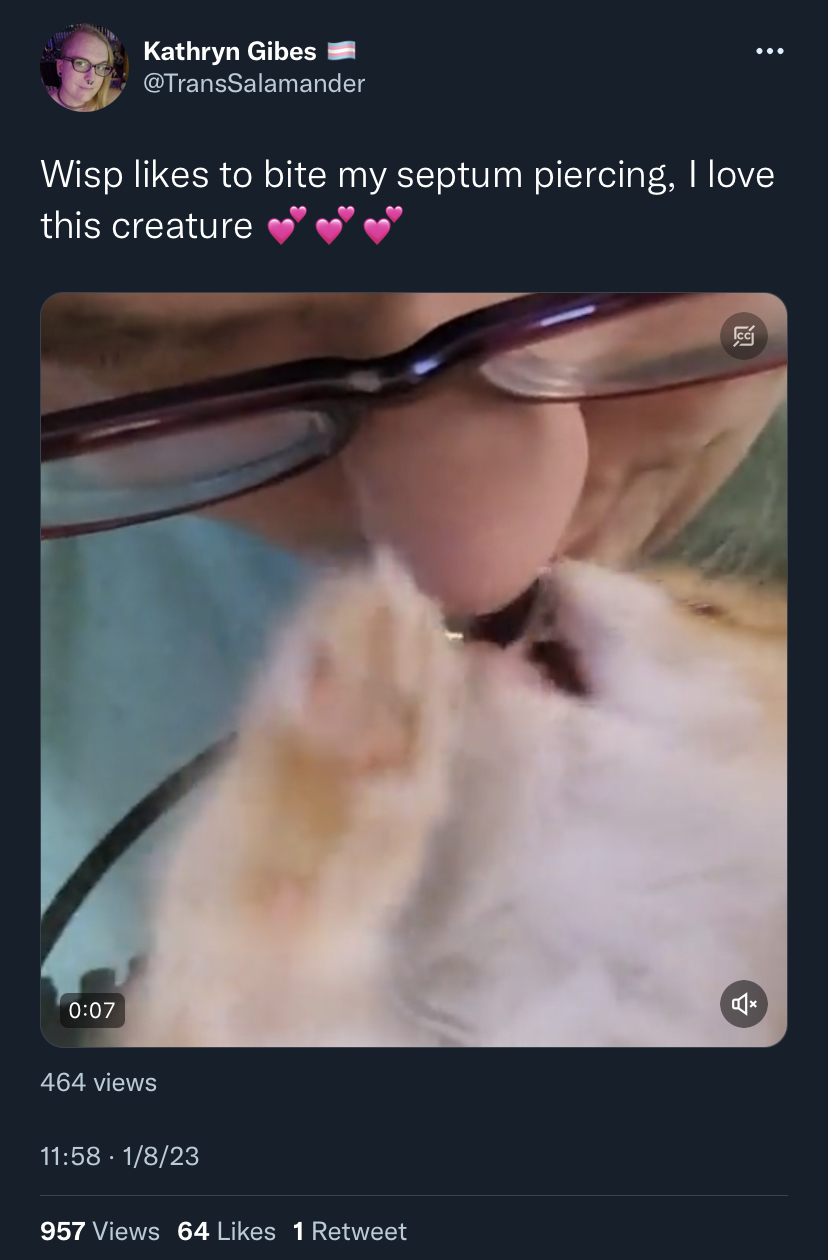Click the first sparkling hearts emoji
The image size is (828, 1260).
(287, 225)
